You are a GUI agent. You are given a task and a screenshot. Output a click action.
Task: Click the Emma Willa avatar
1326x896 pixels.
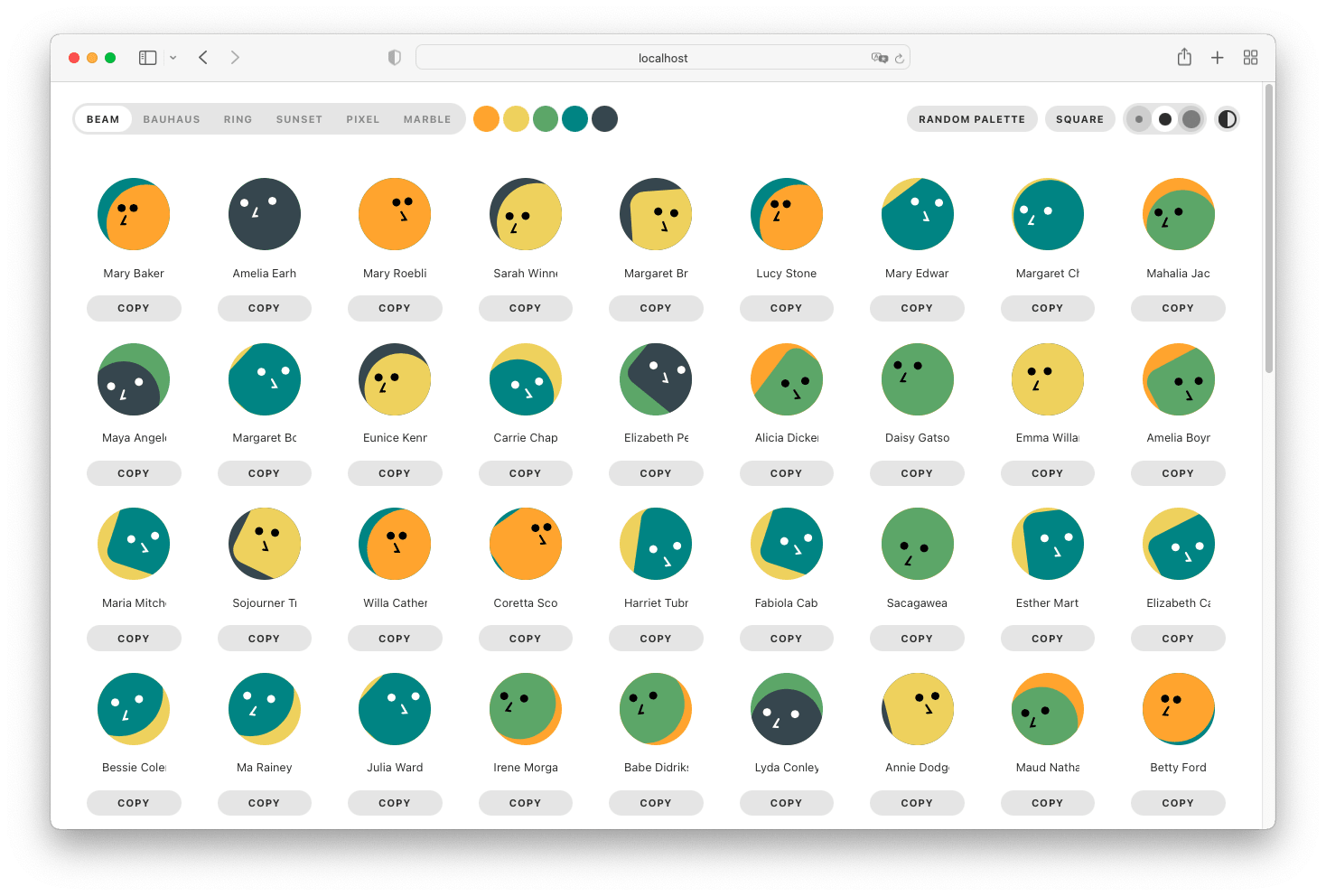pyautogui.click(x=1048, y=379)
